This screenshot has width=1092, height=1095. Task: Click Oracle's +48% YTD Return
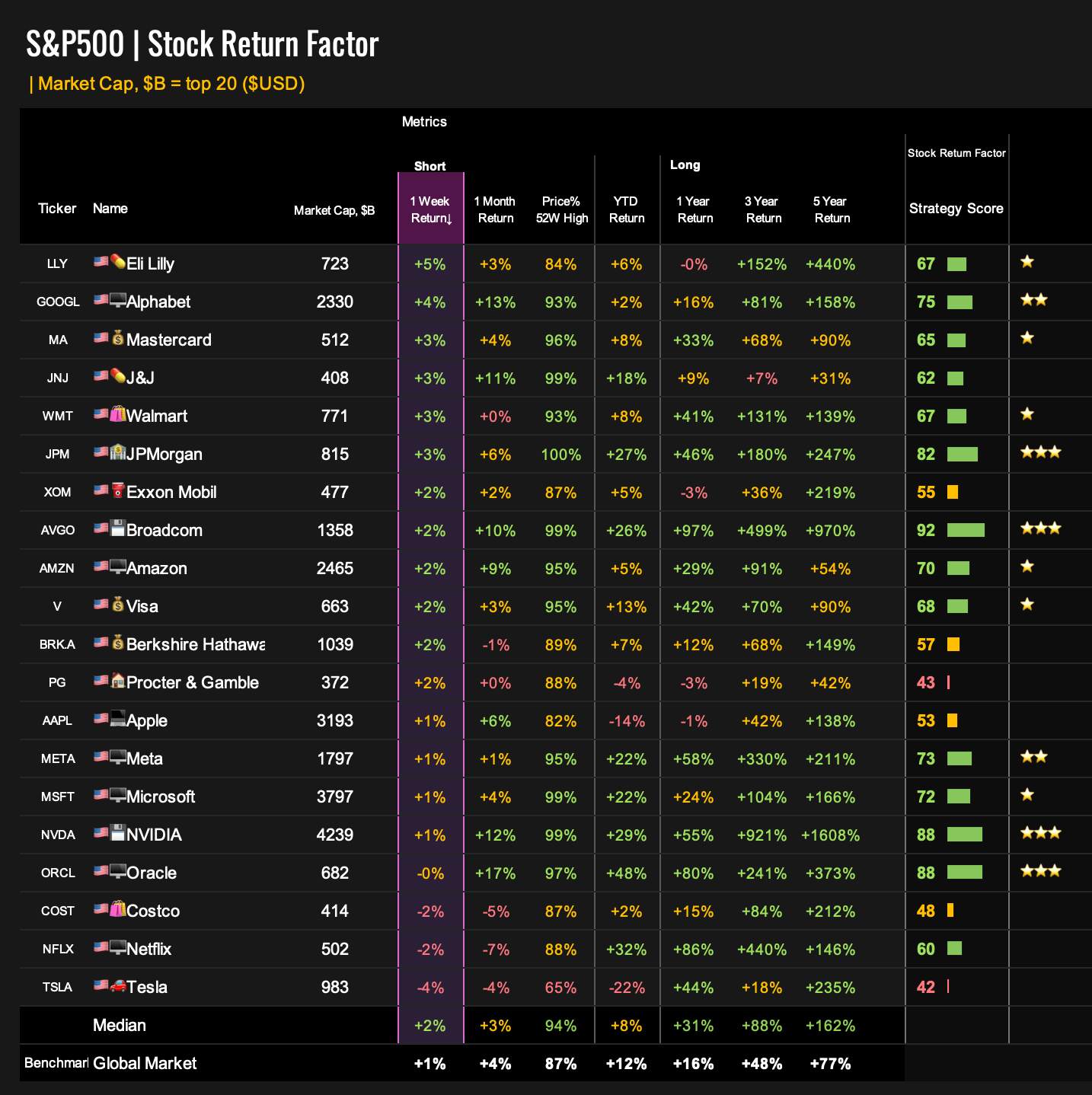coord(627,873)
